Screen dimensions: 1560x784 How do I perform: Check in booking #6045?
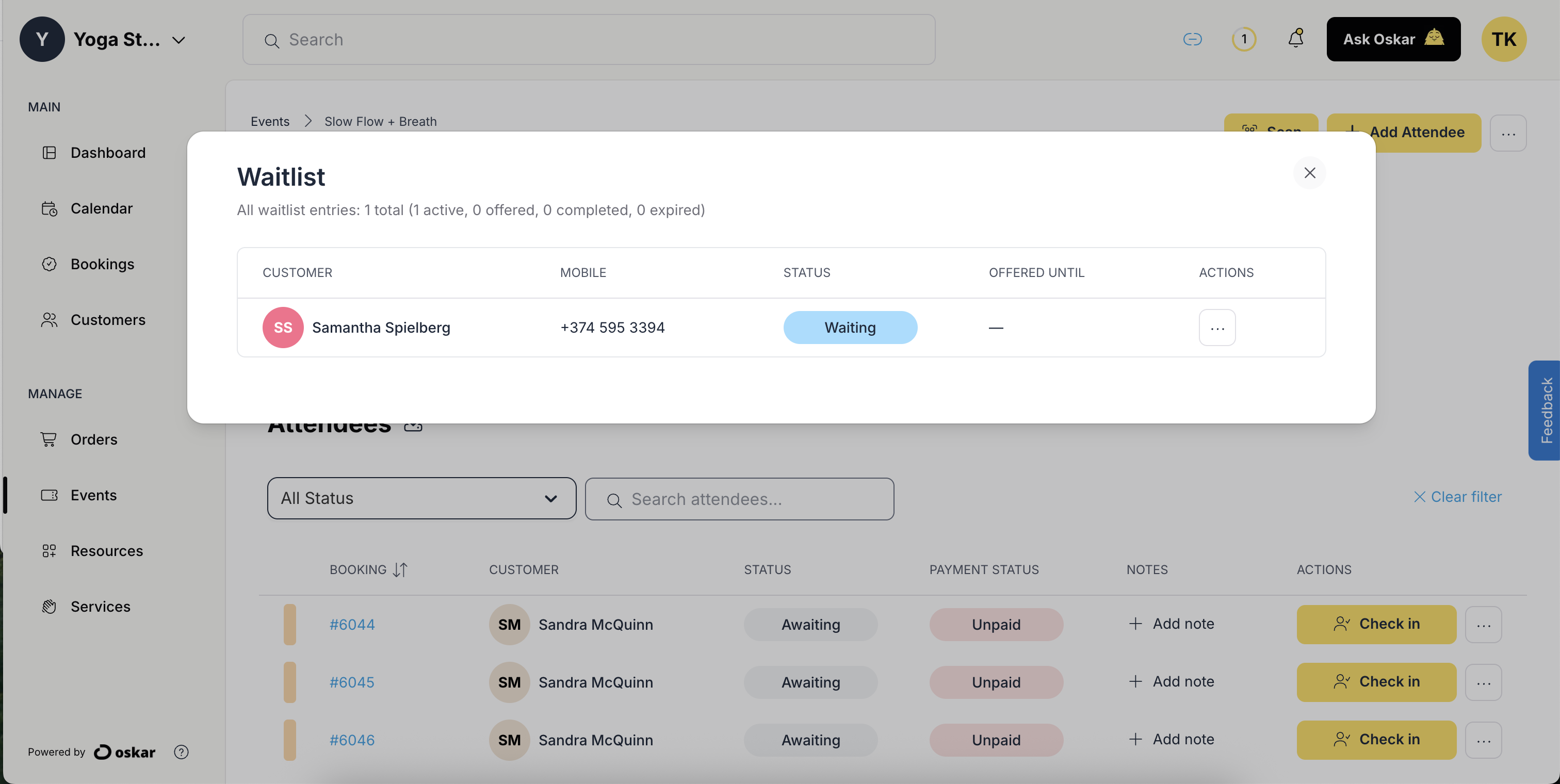1376,682
